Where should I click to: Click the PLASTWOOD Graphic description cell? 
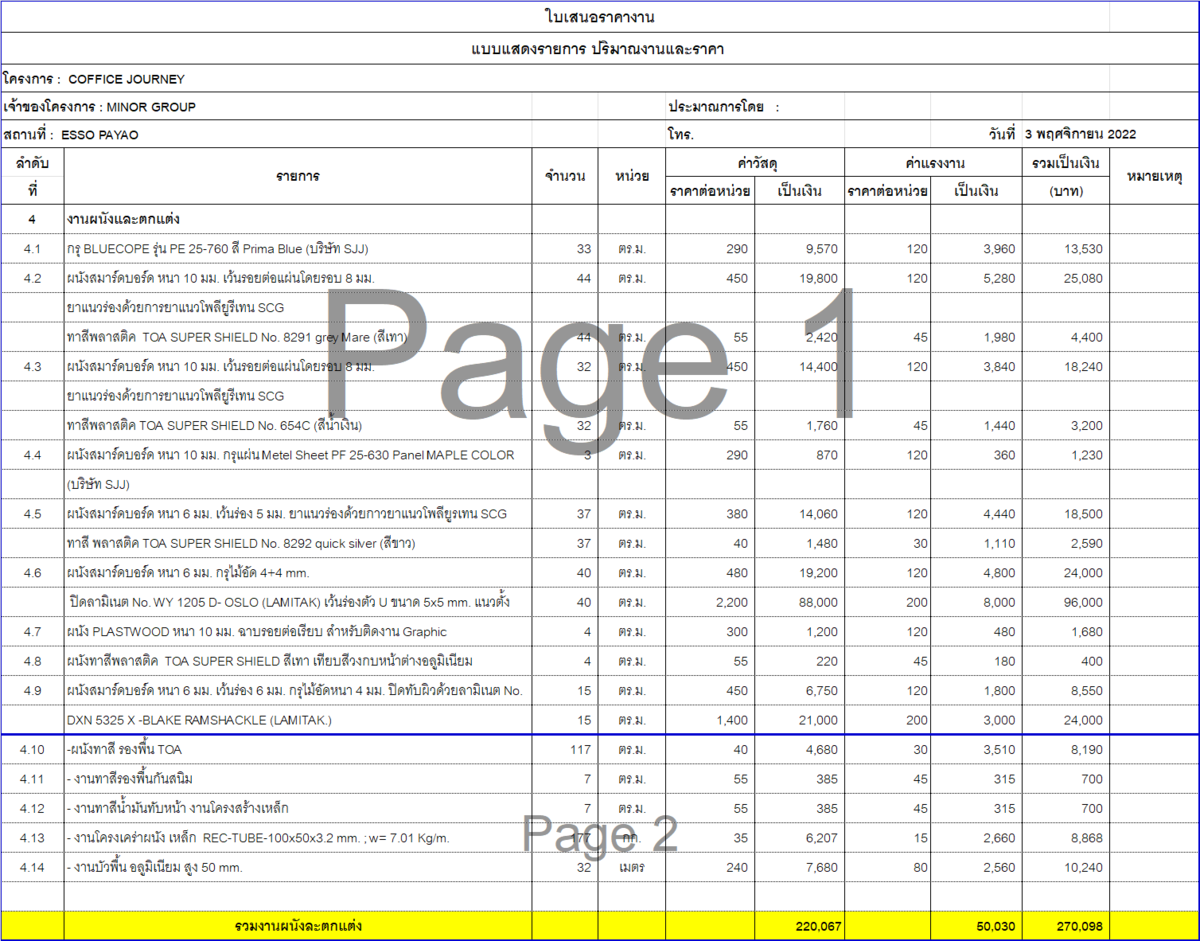tap(298, 632)
